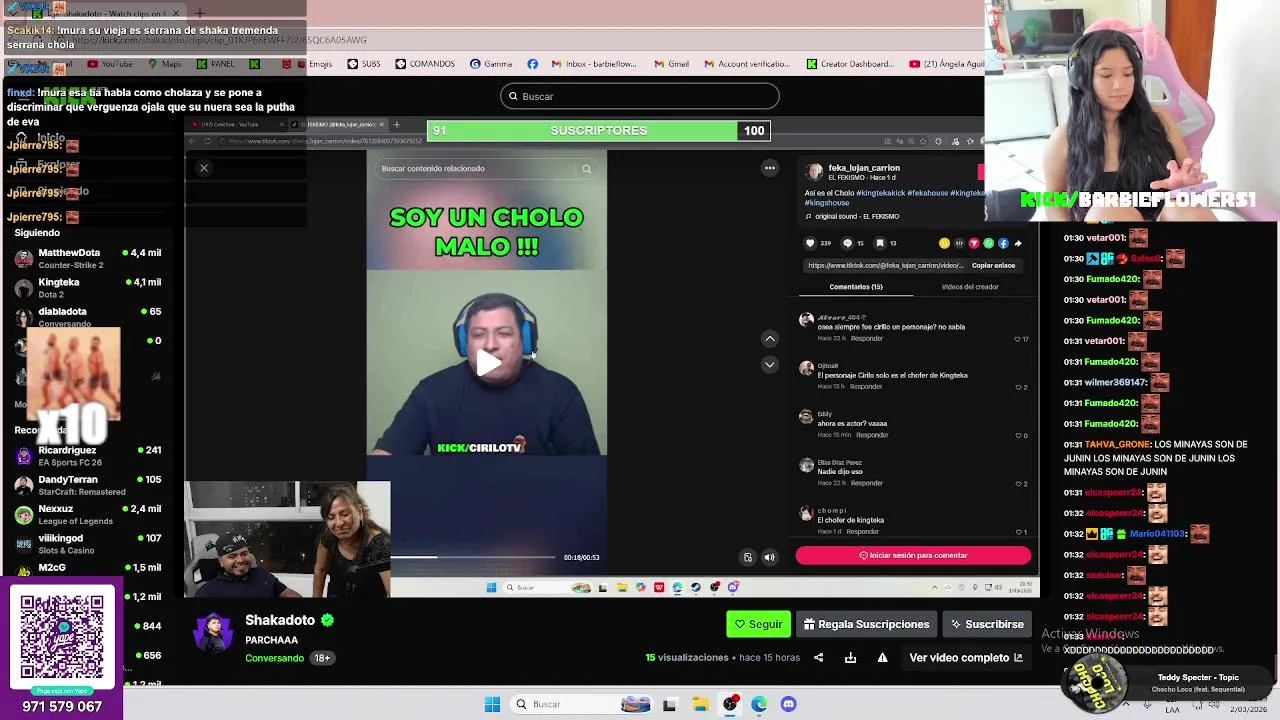This screenshot has width=1280, height=720.
Task: Open TikTok video three-dots options menu
Action: tap(770, 168)
